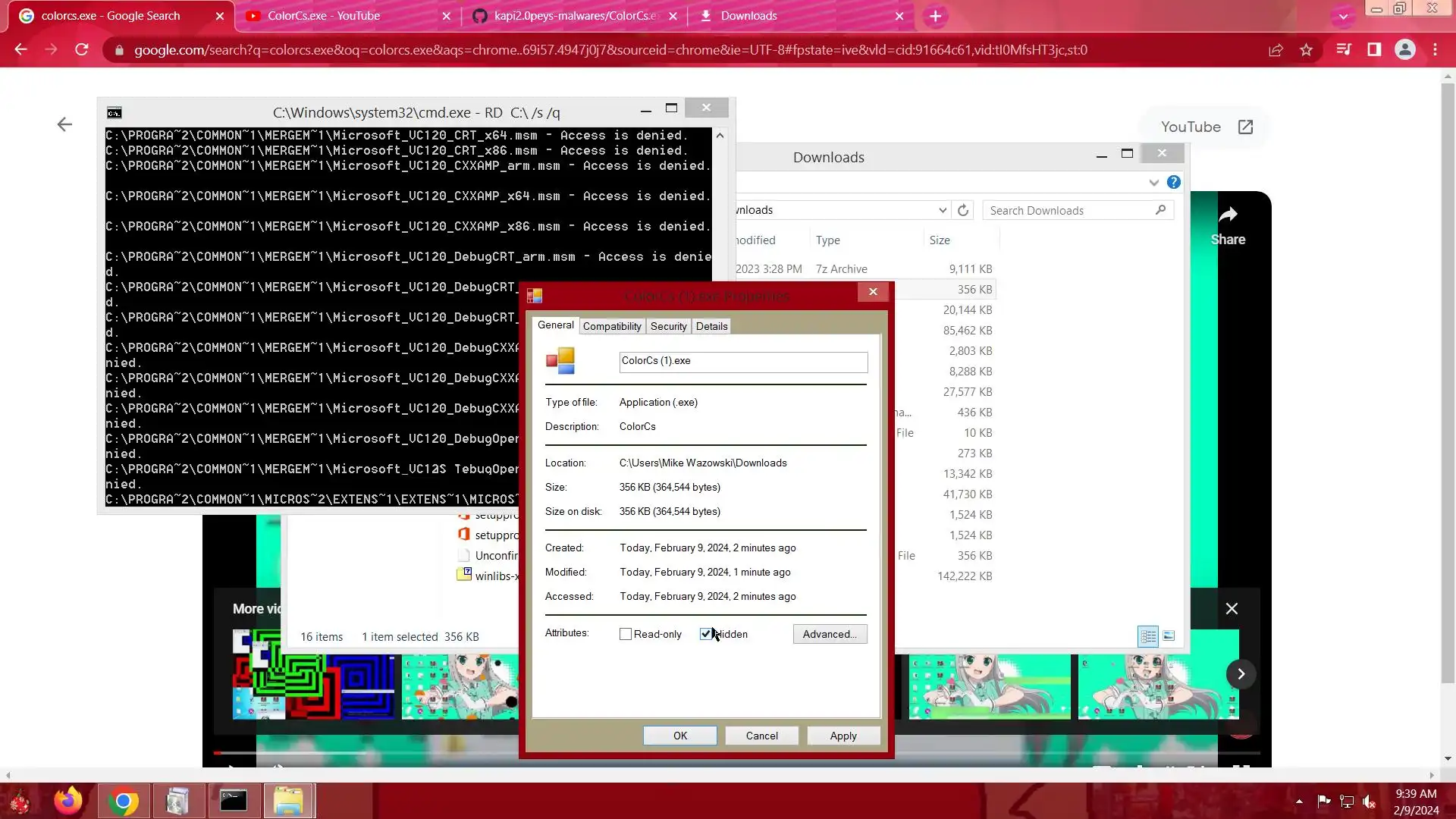Click the Share arrow on video
Screen dimensions: 1456x819
click(x=1228, y=215)
